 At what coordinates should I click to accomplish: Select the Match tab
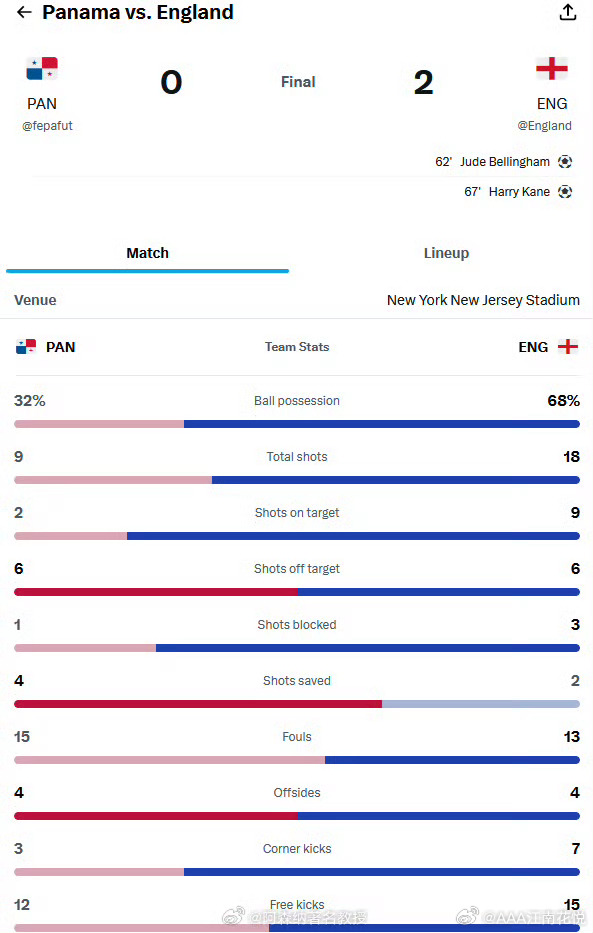click(148, 253)
